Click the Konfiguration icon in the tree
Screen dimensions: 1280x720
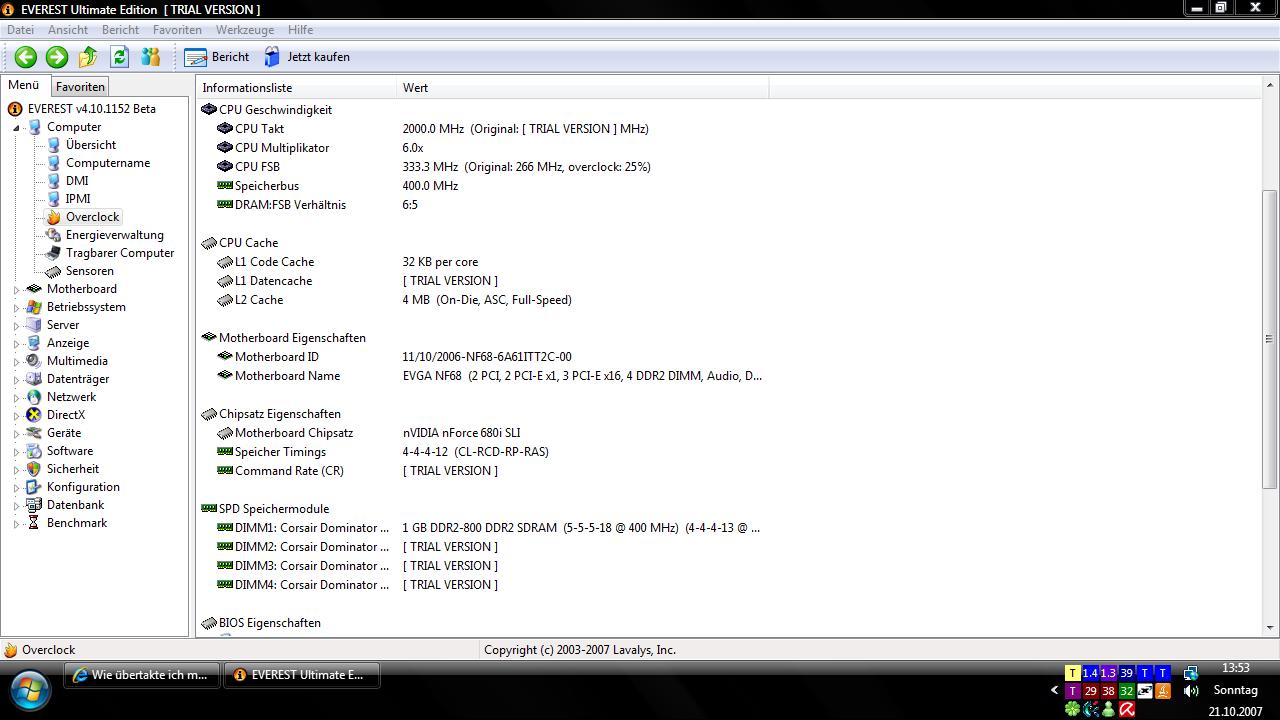[x=34, y=487]
